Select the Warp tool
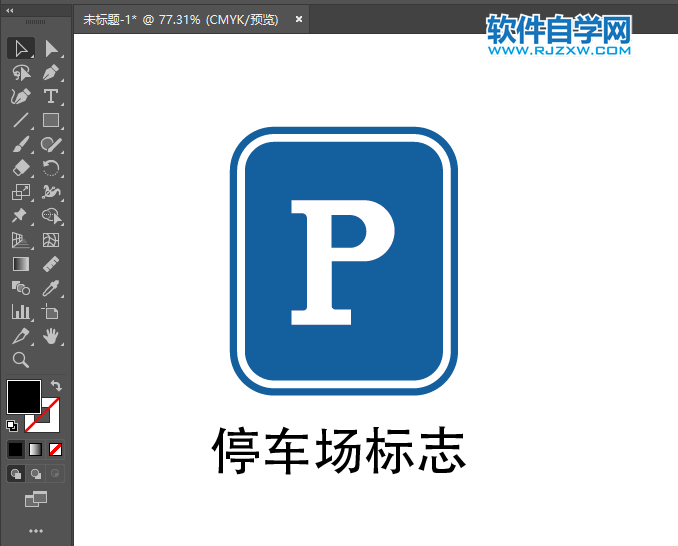Viewport: 678px width, 546px height. point(51,192)
